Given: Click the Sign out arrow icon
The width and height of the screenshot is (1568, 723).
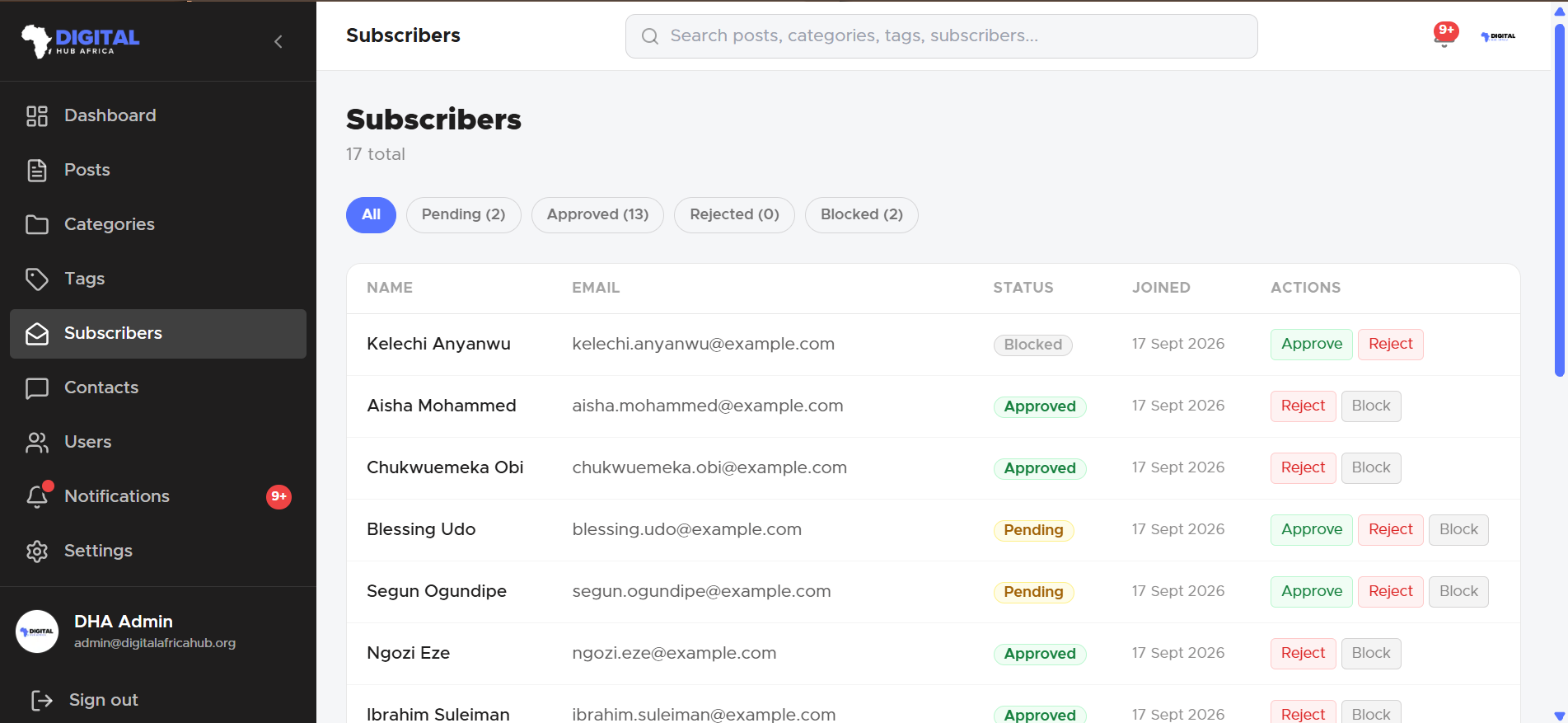Looking at the screenshot, I should (42, 700).
